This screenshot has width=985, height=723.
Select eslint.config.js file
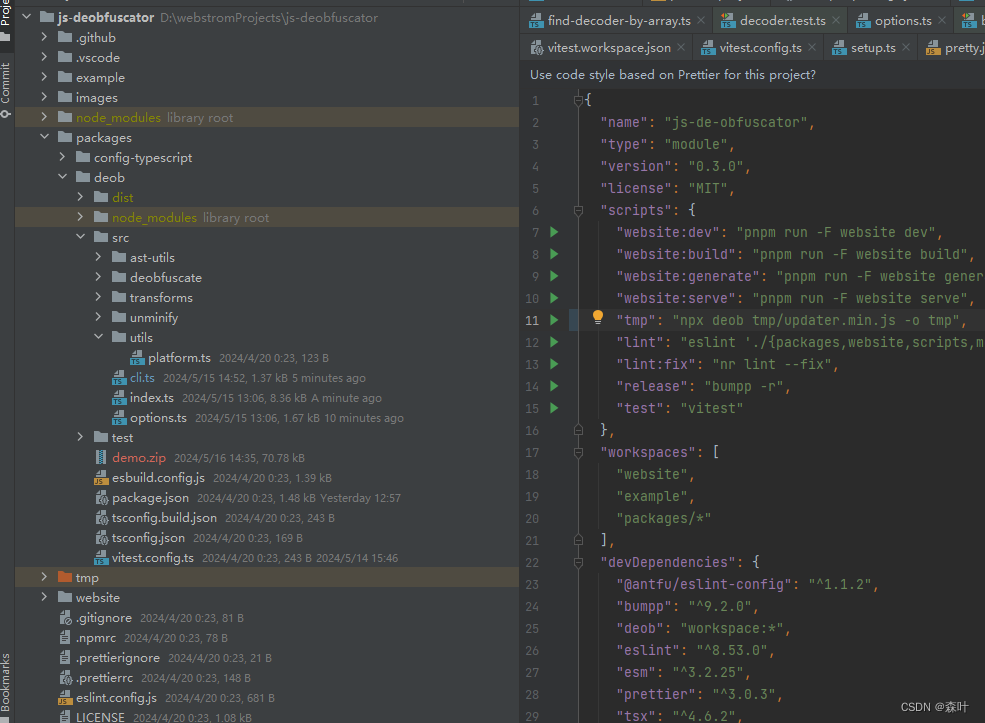tap(116, 698)
